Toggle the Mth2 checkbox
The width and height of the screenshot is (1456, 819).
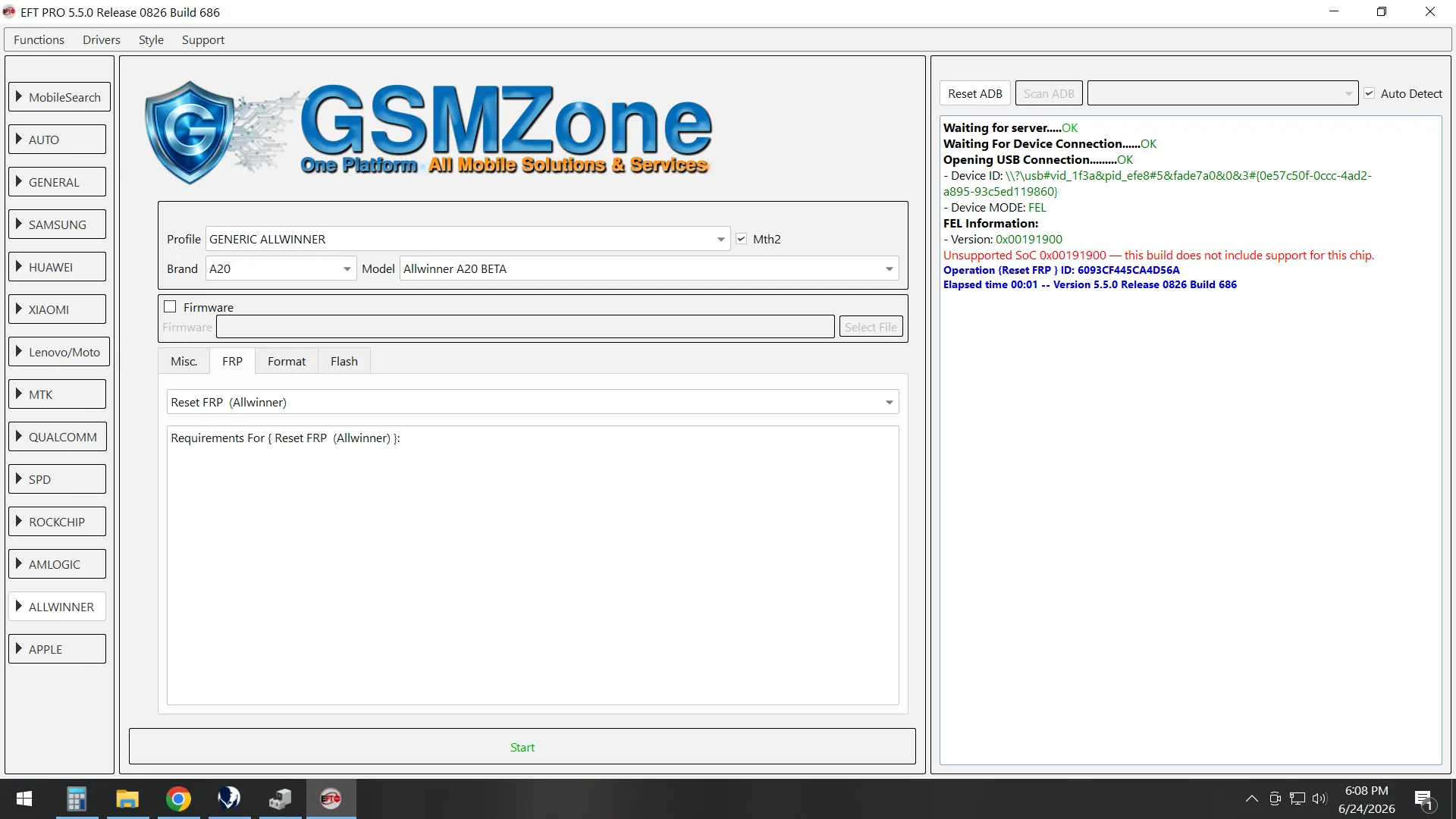(x=742, y=239)
